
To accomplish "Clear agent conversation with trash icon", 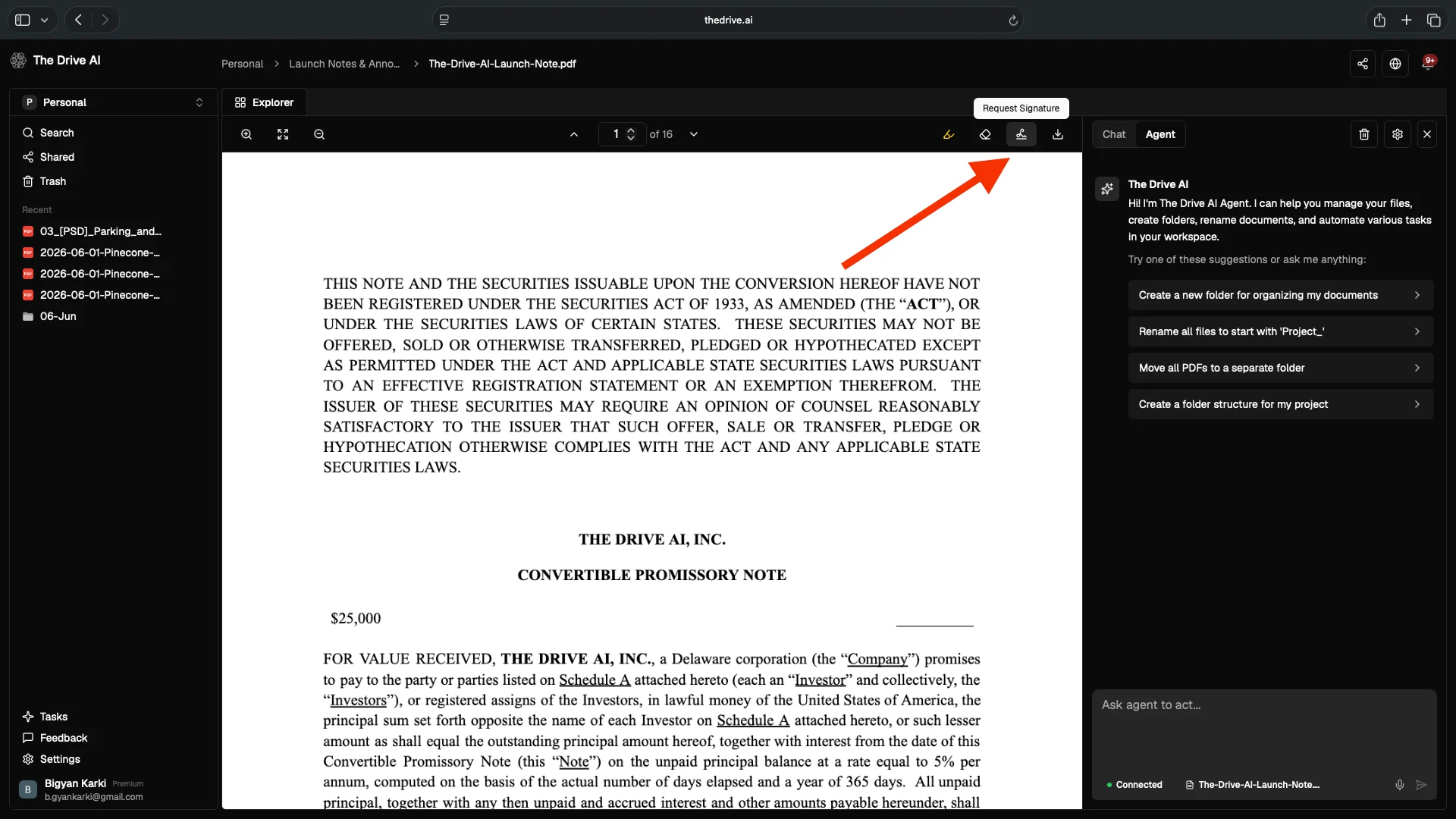I will 1364,134.
